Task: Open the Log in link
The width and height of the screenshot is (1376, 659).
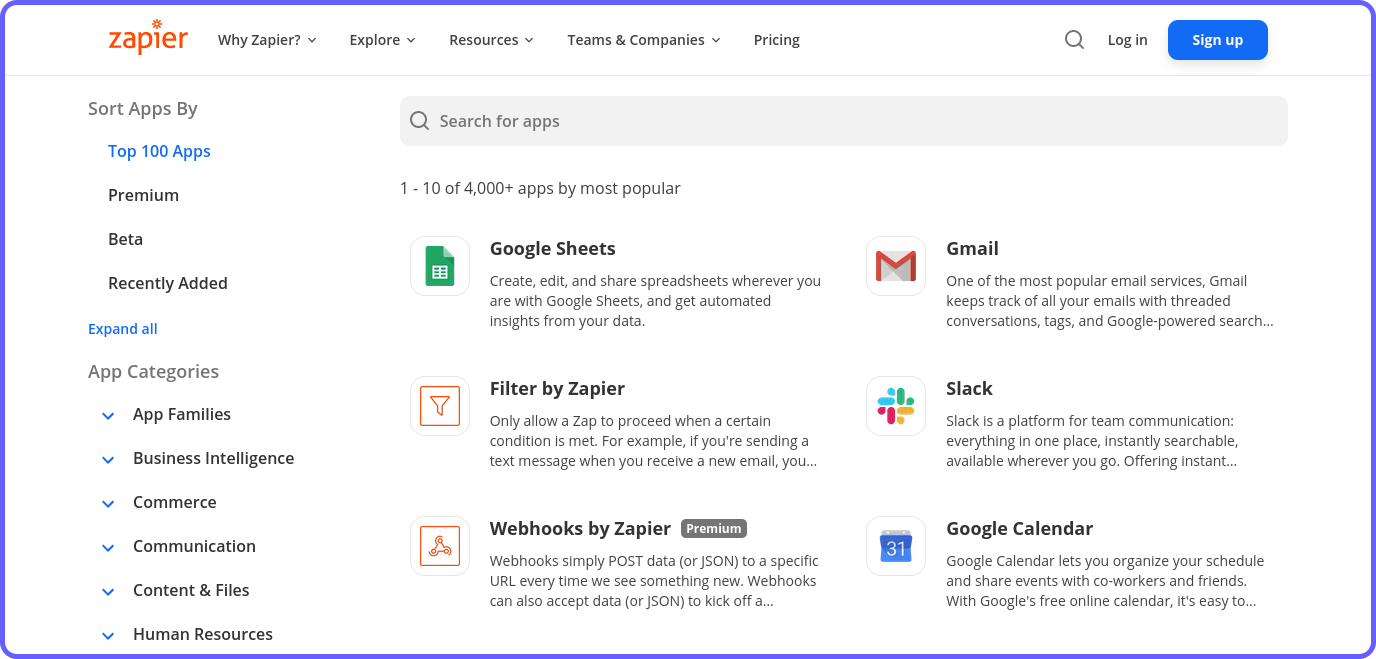Action: point(1127,40)
